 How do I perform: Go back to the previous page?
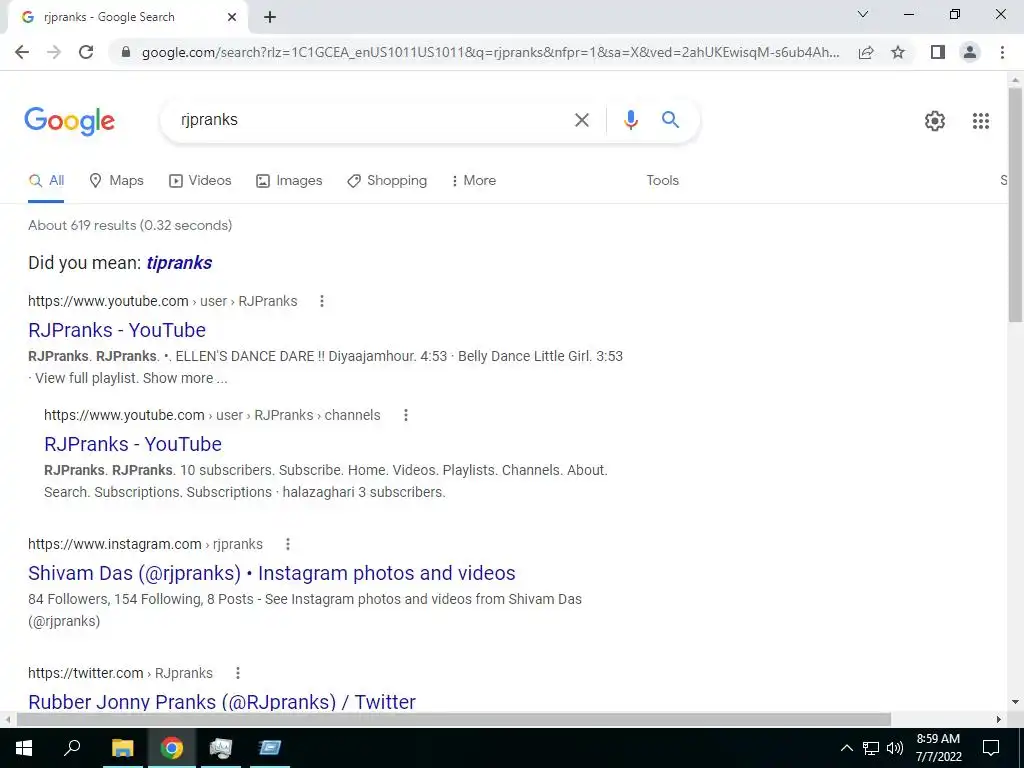point(22,52)
